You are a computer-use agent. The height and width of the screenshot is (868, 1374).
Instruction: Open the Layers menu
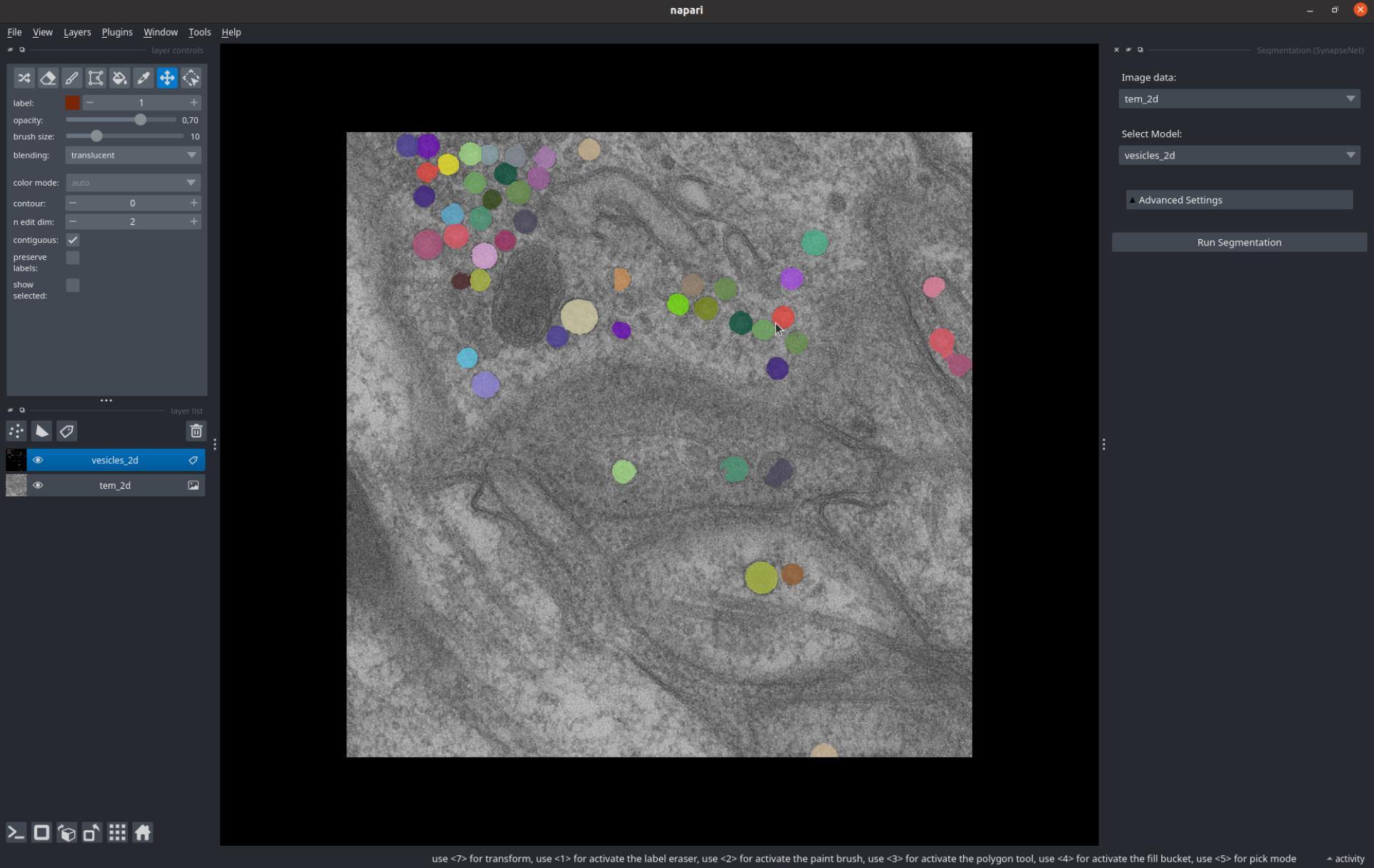[77, 32]
